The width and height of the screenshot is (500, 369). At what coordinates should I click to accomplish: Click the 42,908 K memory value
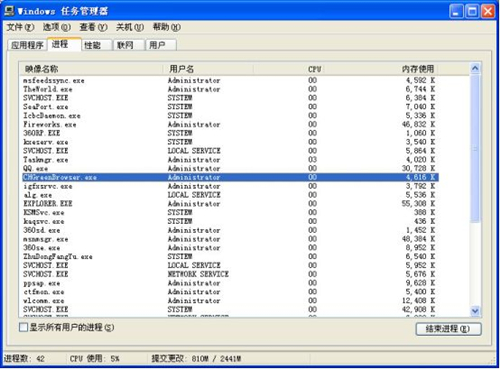tap(418, 309)
